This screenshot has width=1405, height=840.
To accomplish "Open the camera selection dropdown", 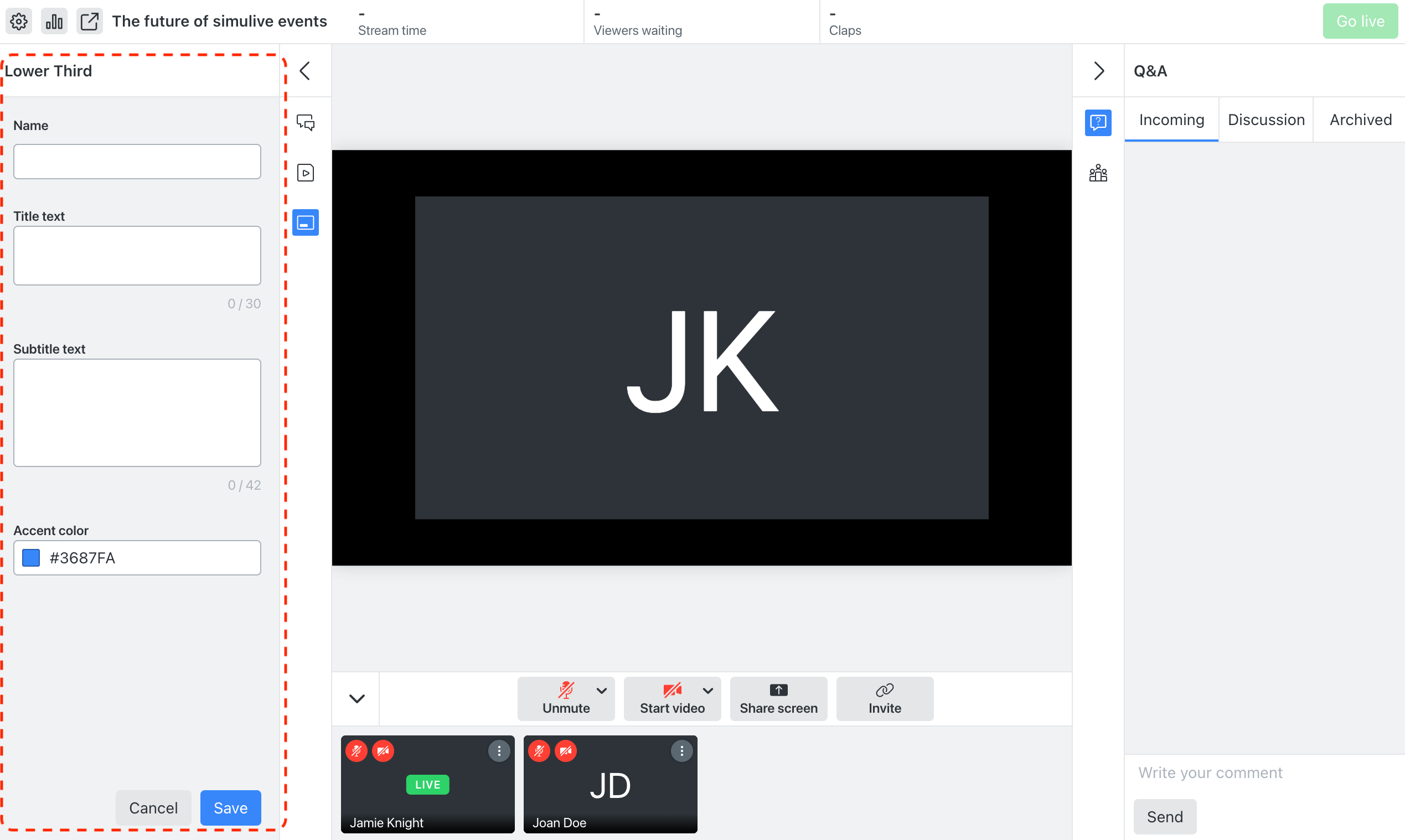I will (708, 691).
